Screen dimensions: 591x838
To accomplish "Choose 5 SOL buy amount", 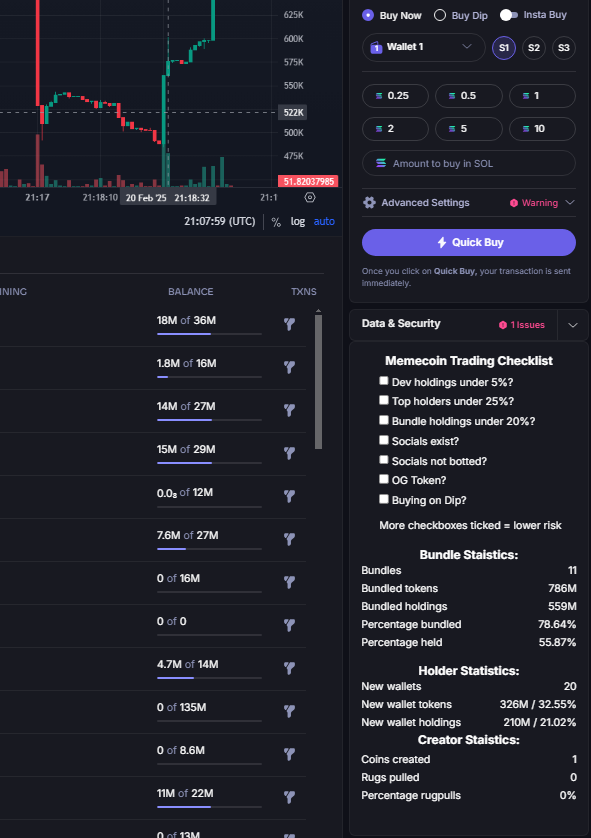I will [x=469, y=129].
